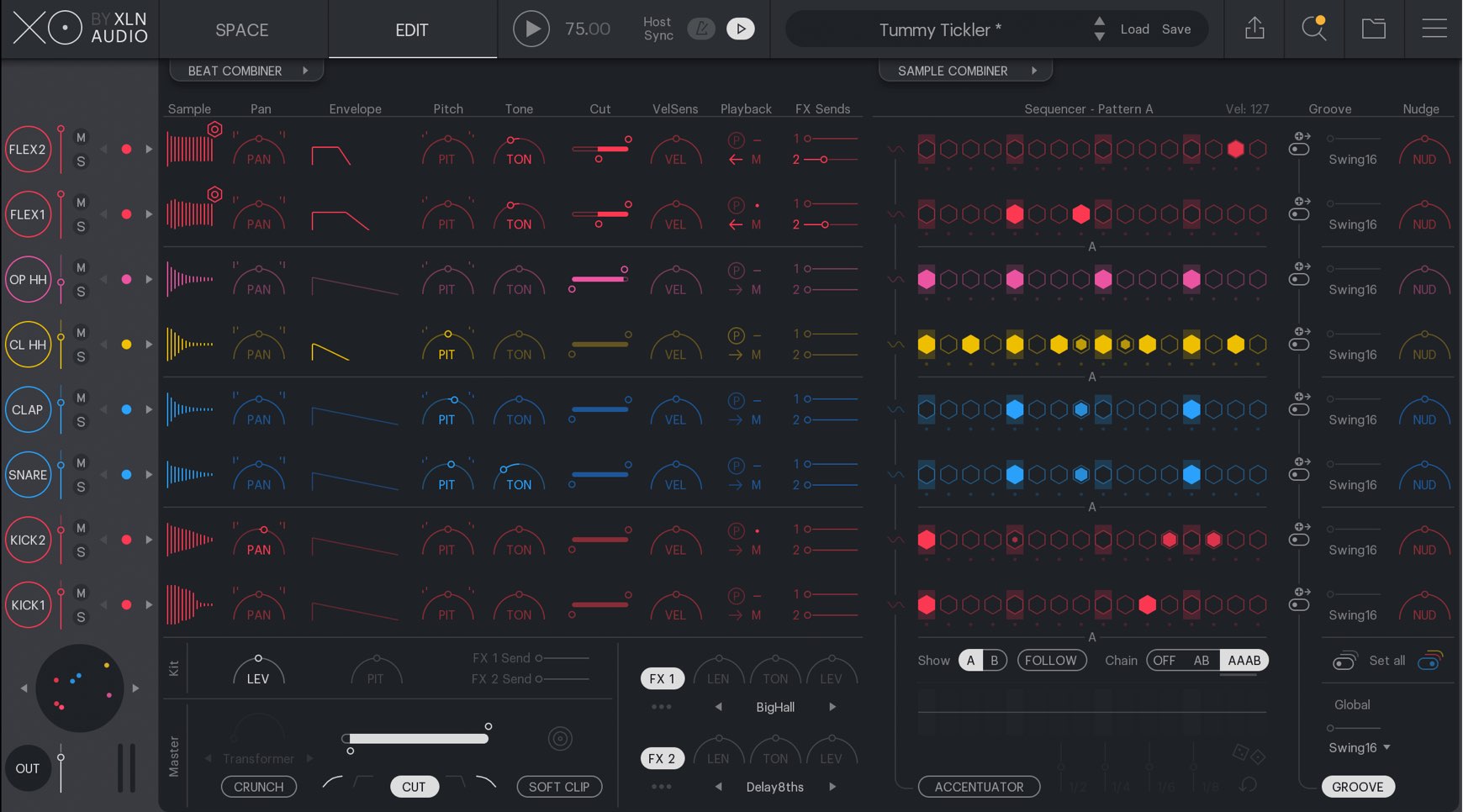
Task: Mute the FLEX2 channel
Action: click(x=81, y=137)
